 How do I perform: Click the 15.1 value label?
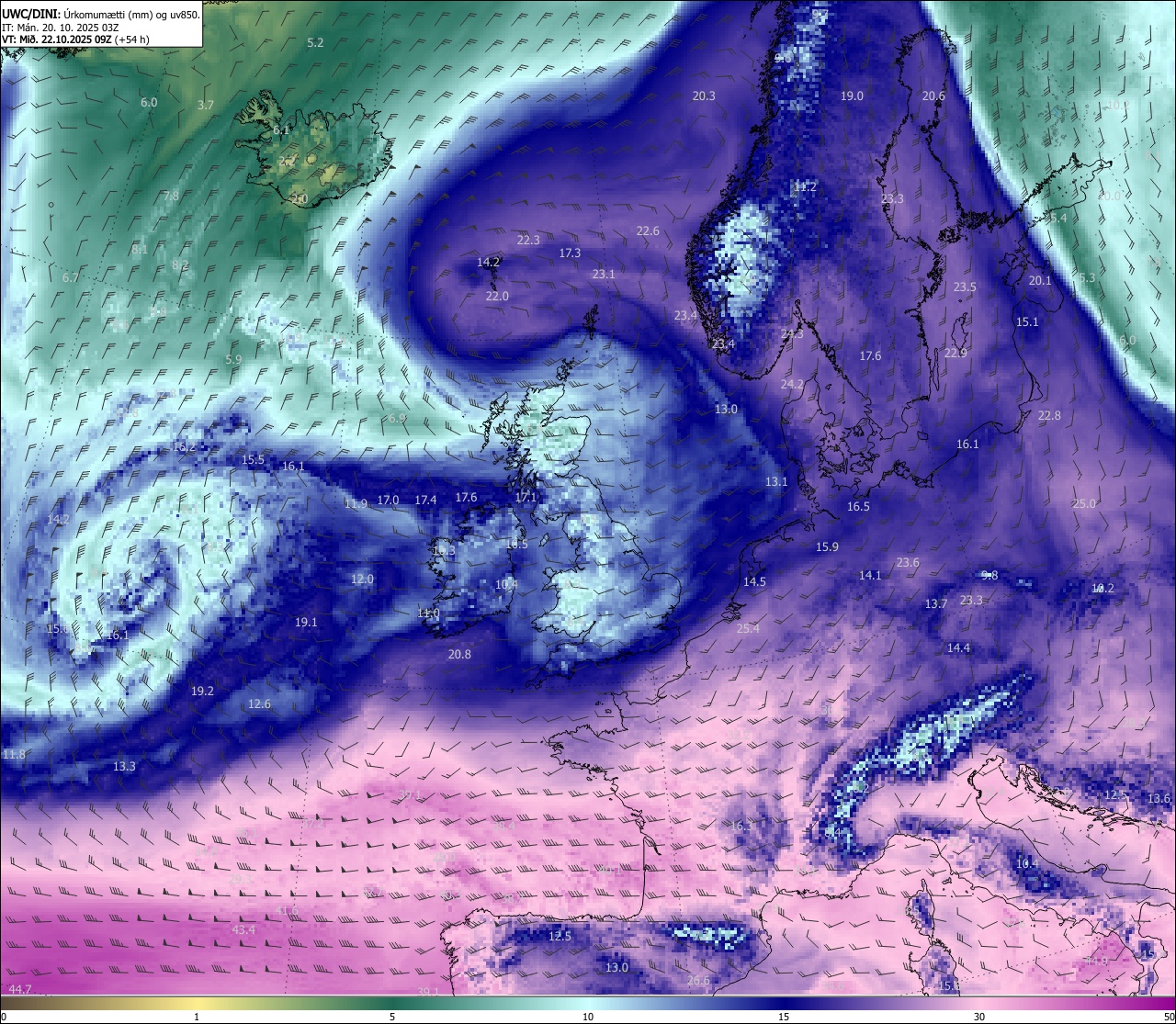tap(1027, 322)
